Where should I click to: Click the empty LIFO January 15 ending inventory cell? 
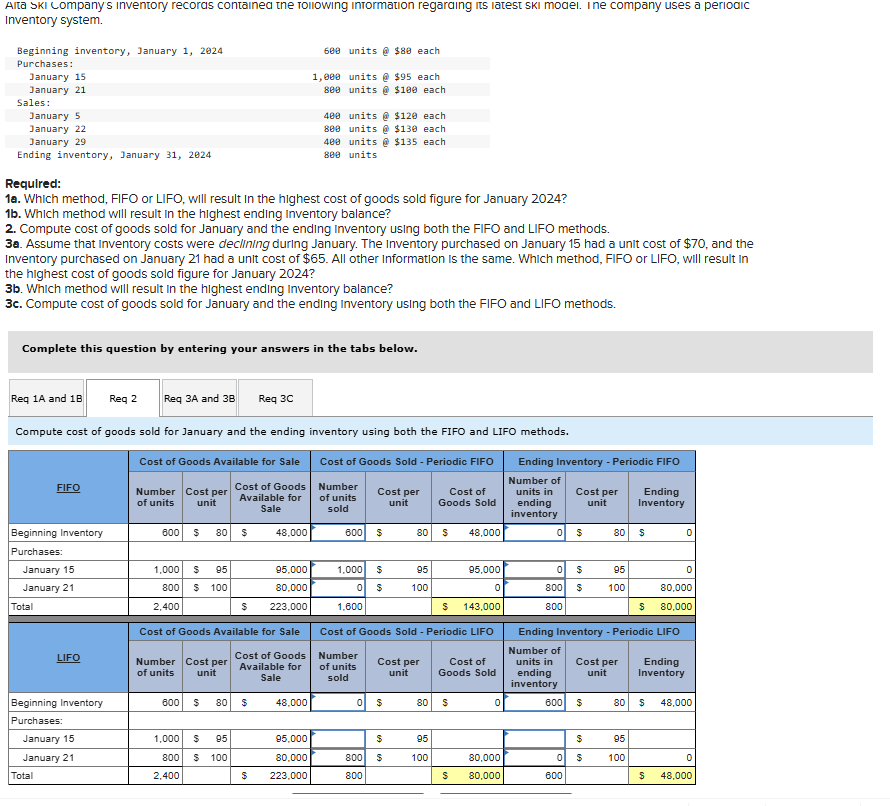532,739
